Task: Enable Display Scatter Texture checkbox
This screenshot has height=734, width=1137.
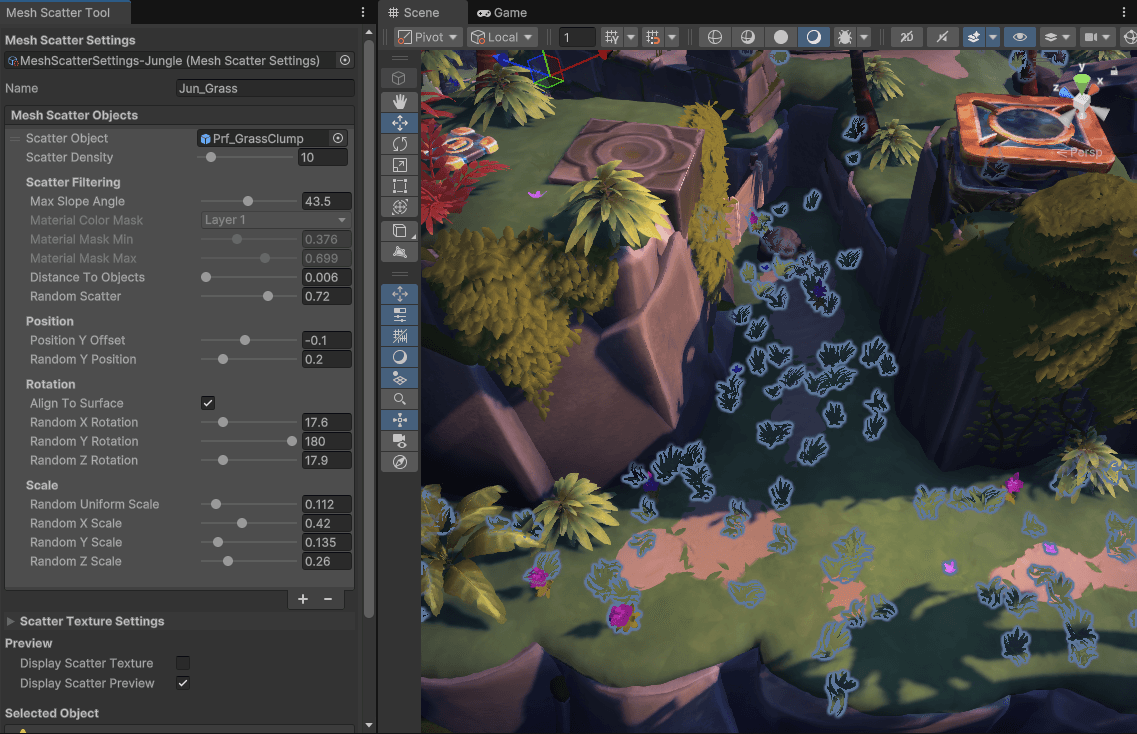Action: (x=183, y=663)
